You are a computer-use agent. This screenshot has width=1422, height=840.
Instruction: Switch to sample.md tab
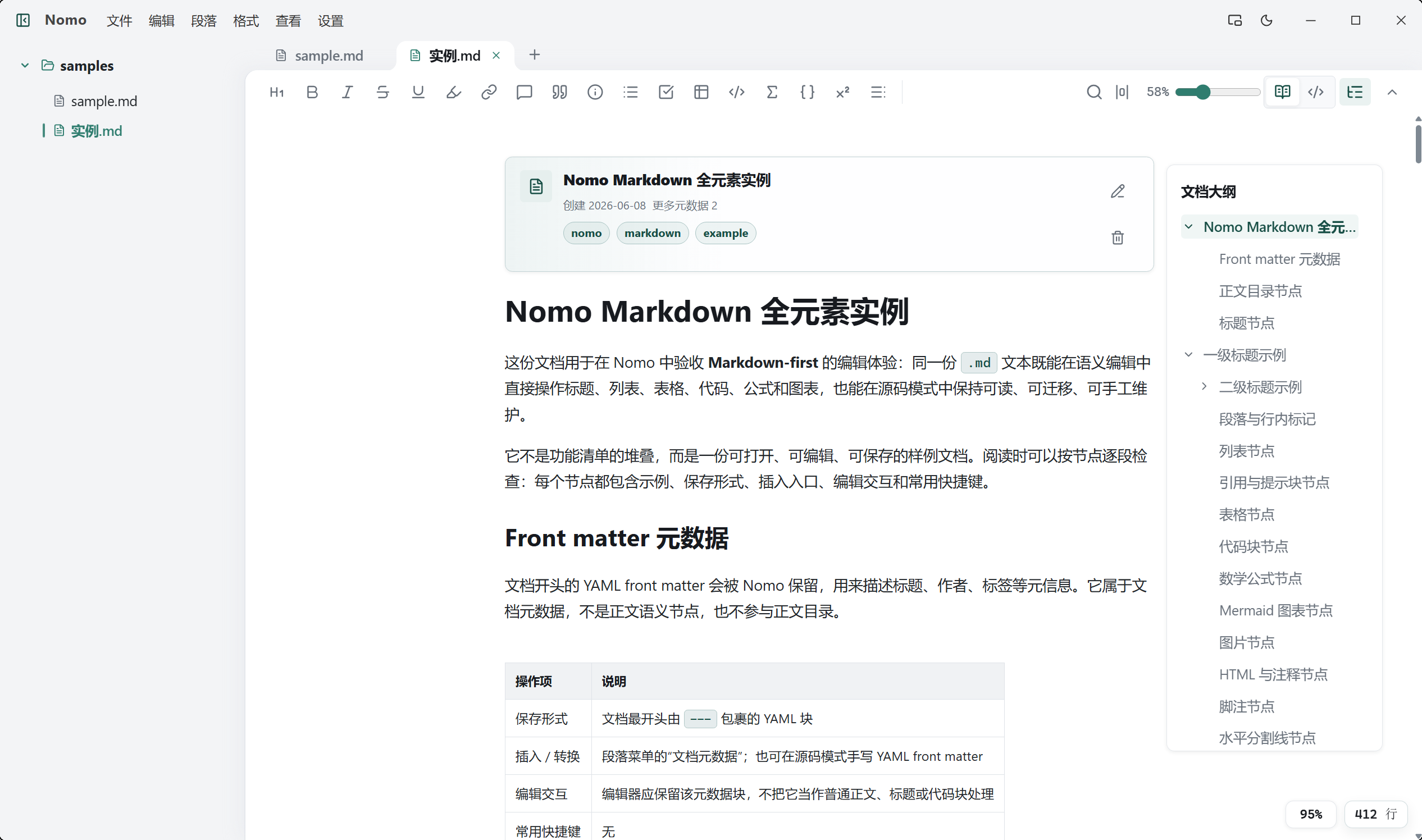pos(320,56)
